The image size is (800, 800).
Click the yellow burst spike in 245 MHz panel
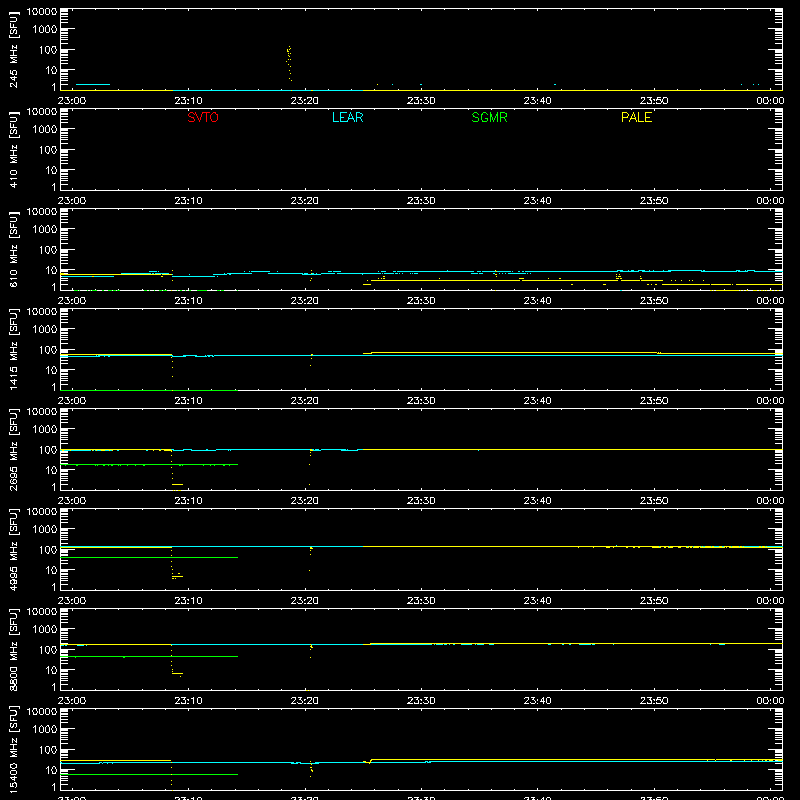(289, 63)
